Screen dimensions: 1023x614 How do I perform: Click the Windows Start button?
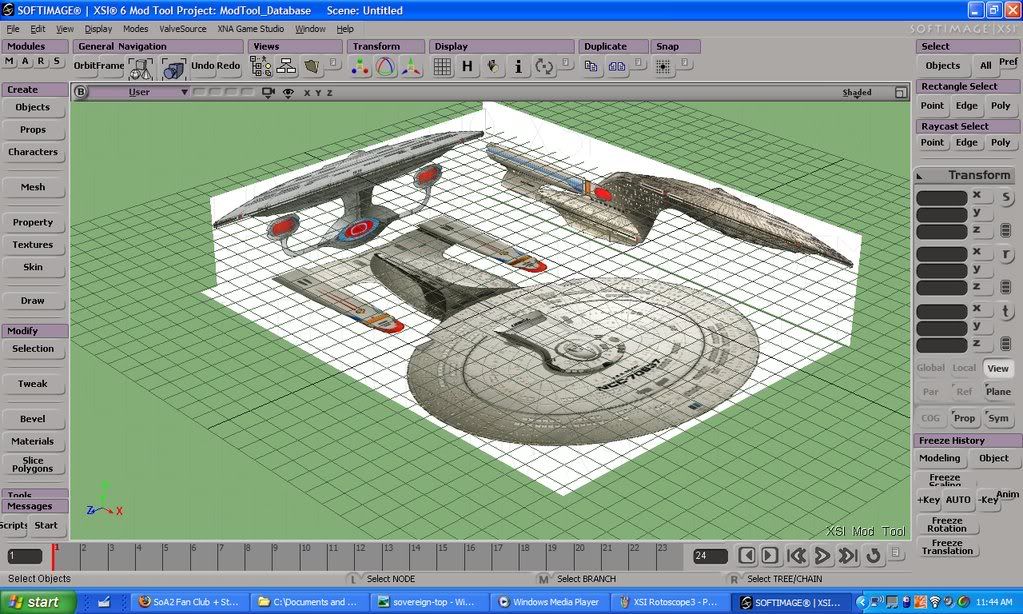37,602
